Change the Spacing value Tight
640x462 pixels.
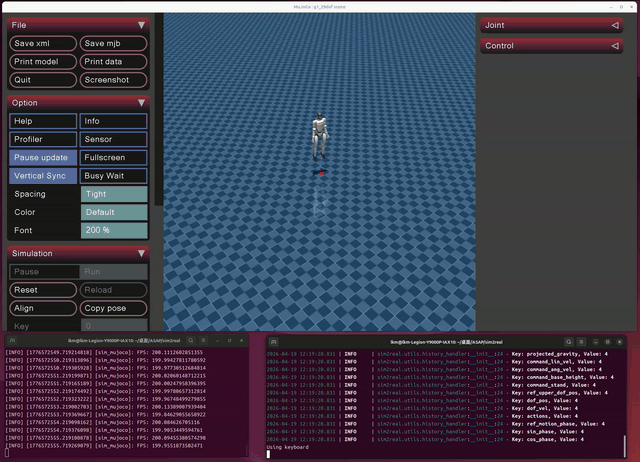click(113, 194)
